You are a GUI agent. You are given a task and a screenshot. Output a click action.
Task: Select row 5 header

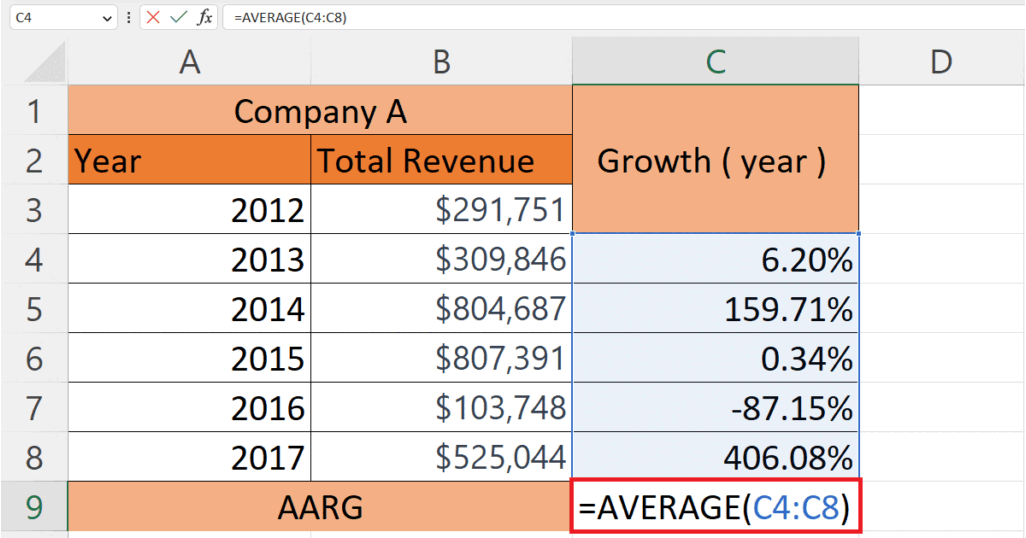(x=34, y=309)
